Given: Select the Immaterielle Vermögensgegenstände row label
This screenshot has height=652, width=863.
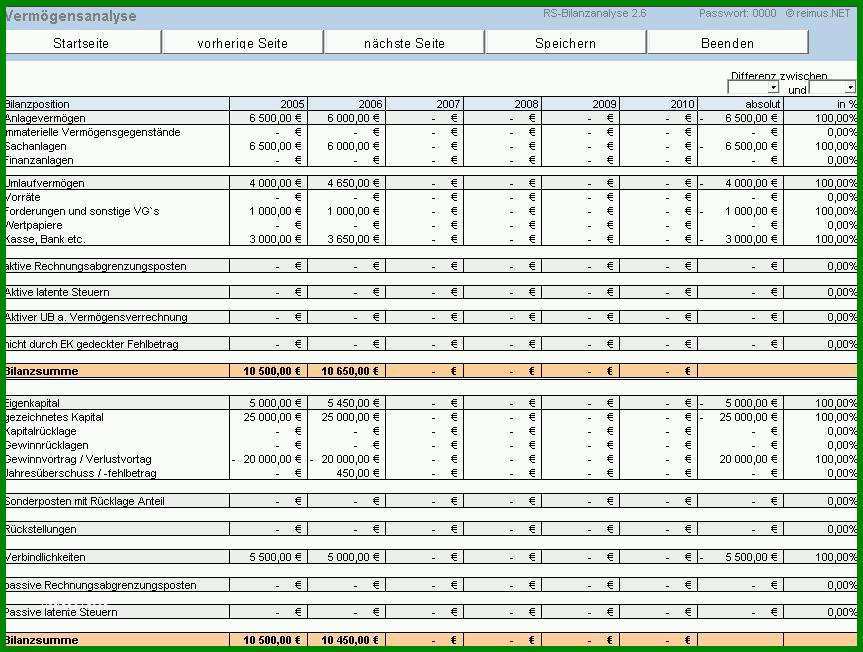Looking at the screenshot, I should 92,132.
